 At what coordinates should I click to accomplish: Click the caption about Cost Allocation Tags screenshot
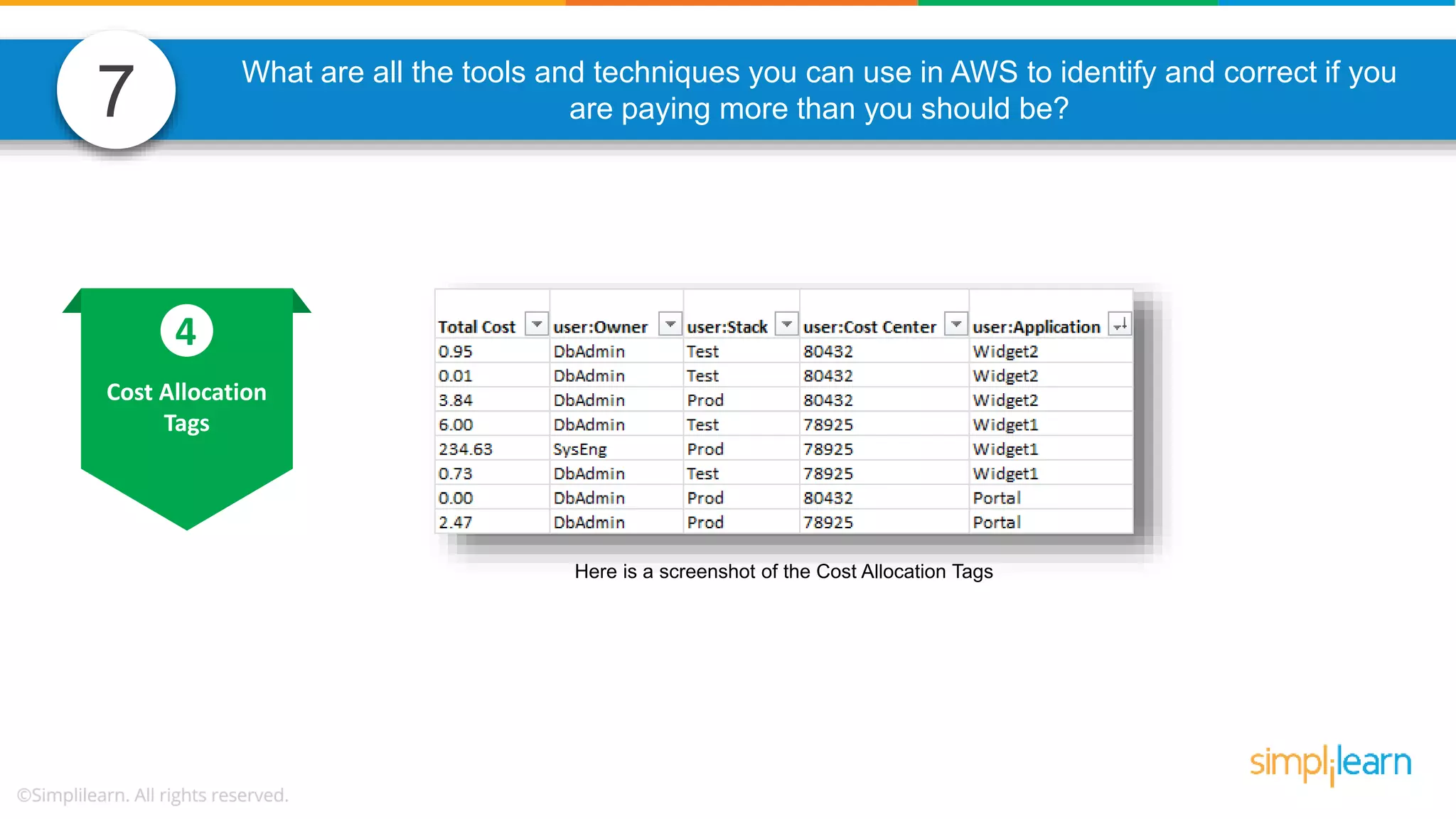(783, 572)
